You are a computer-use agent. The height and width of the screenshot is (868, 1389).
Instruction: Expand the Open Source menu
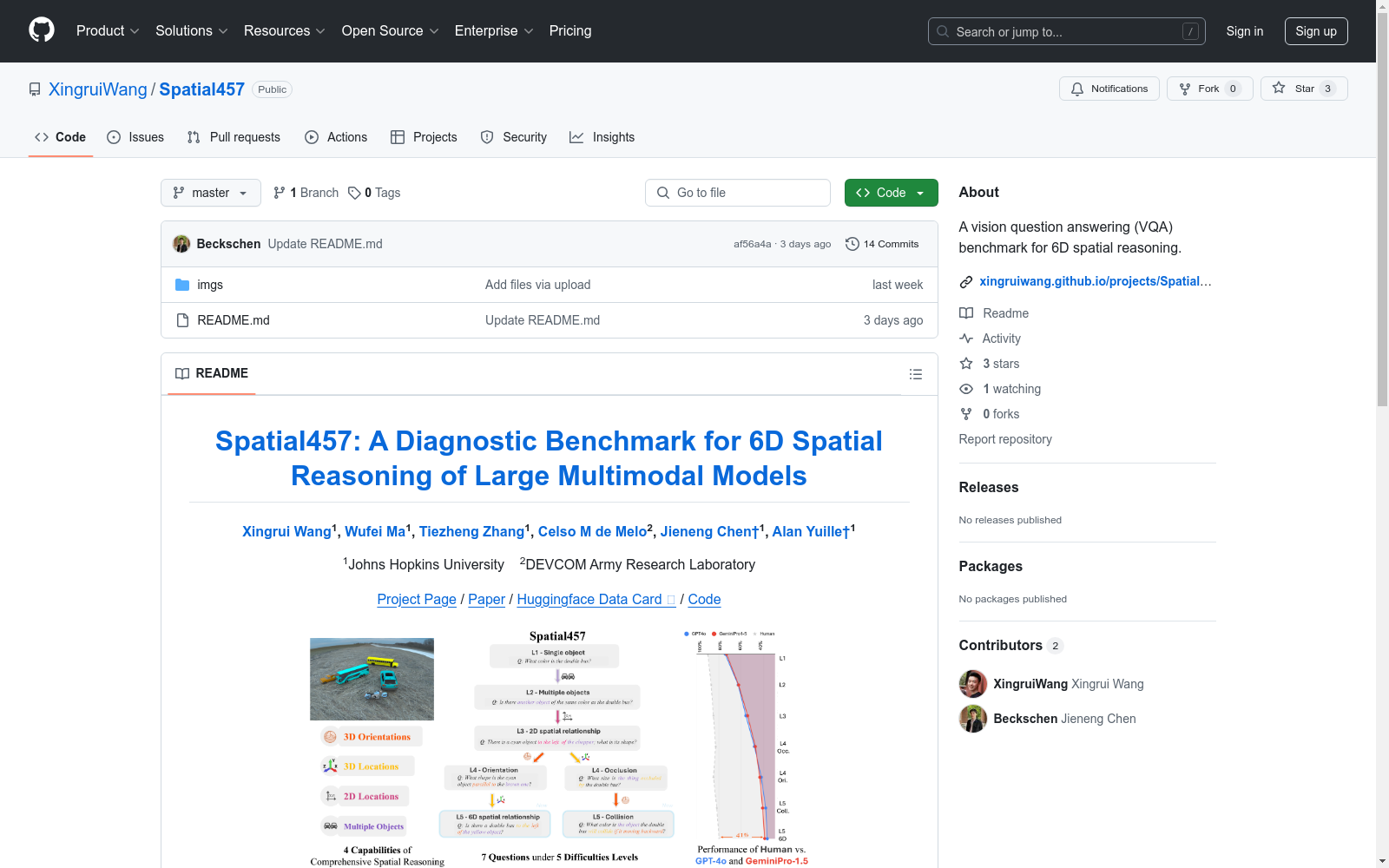click(391, 31)
